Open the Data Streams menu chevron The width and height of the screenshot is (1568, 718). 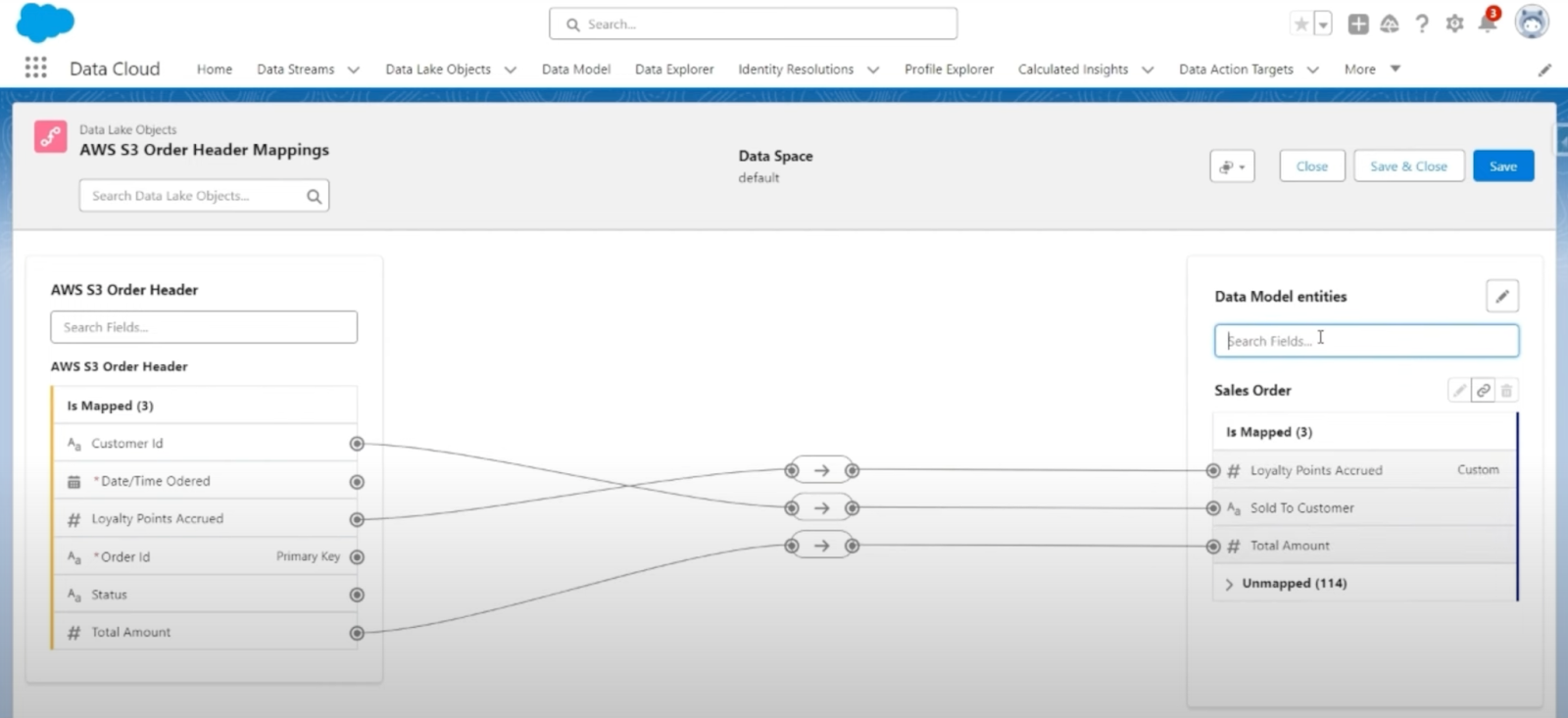click(354, 70)
